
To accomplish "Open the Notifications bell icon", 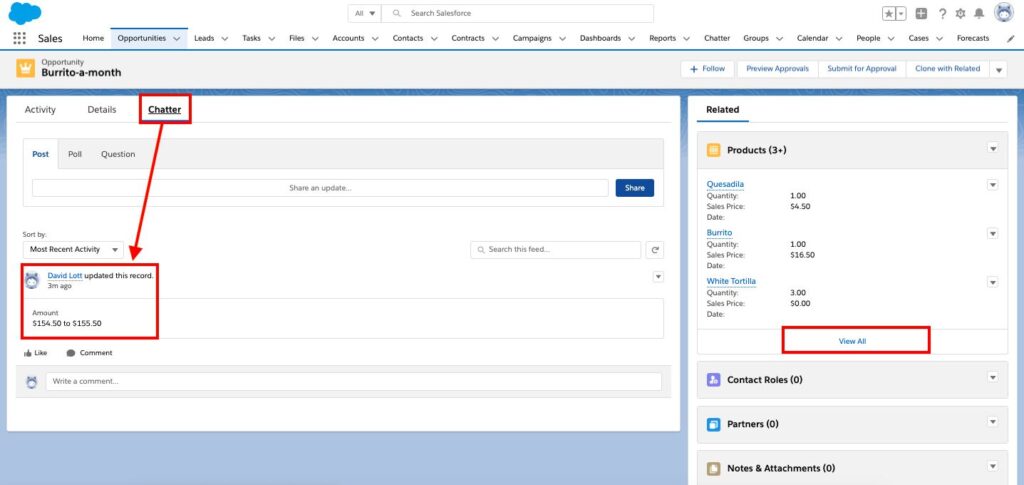I will click(x=979, y=14).
